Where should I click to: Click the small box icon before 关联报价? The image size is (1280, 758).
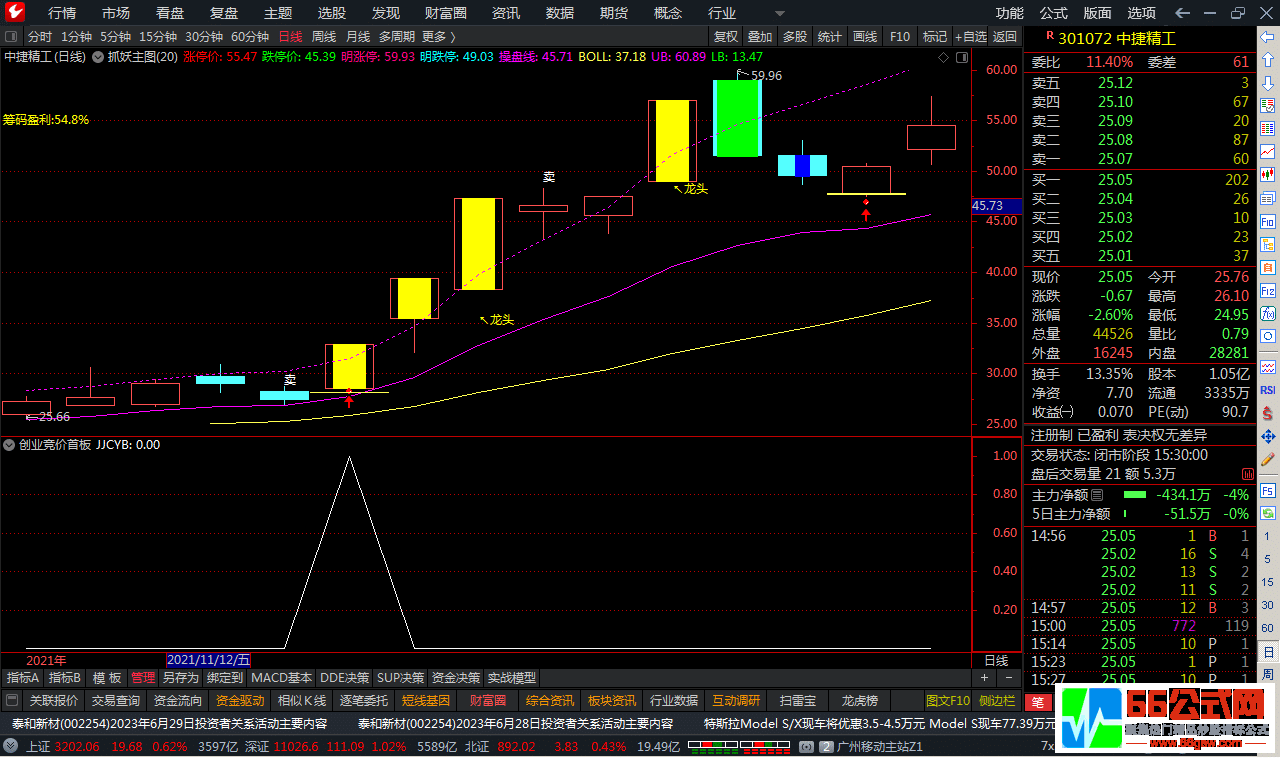pyautogui.click(x=12, y=701)
